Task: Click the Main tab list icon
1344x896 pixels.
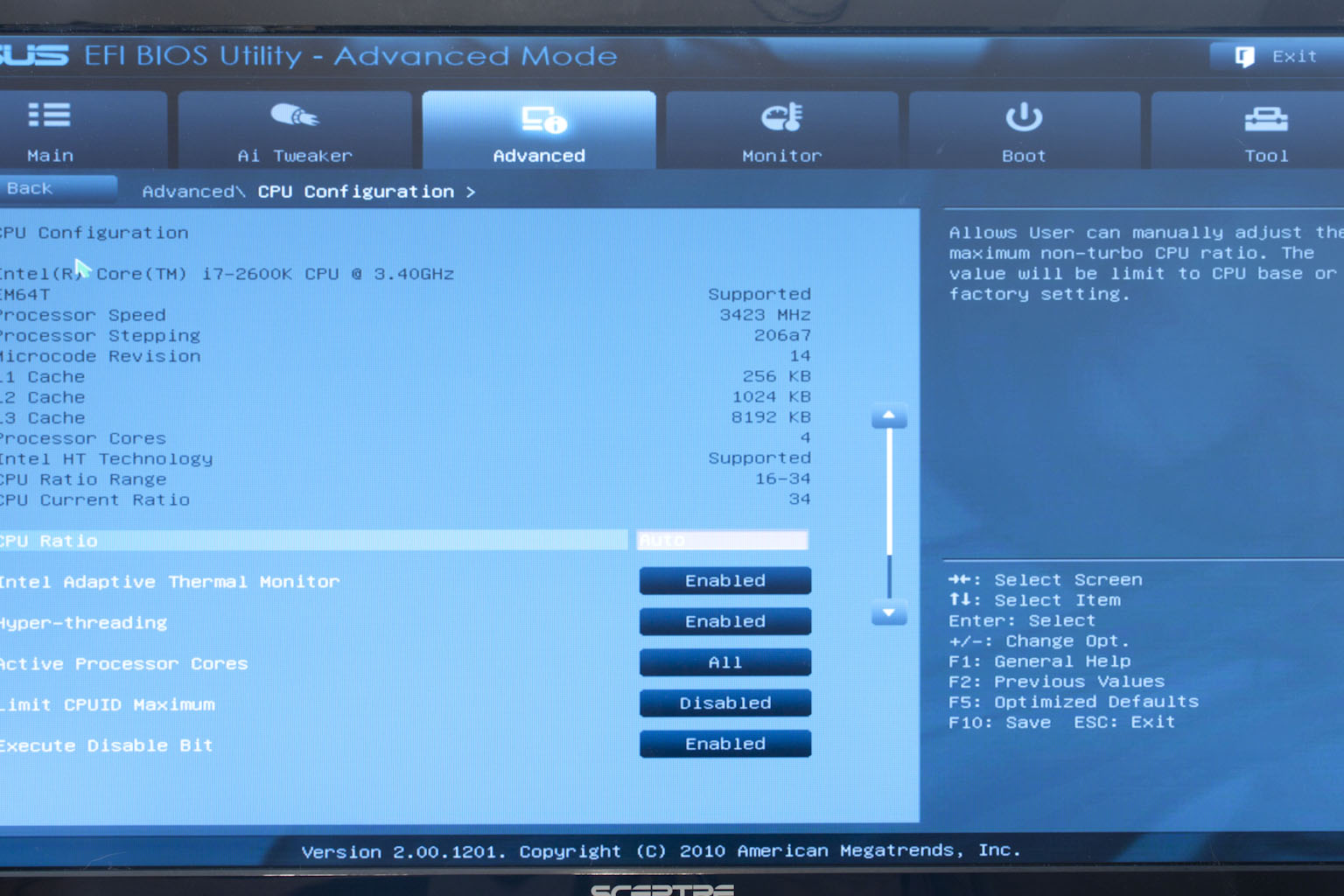Action: tap(49, 115)
